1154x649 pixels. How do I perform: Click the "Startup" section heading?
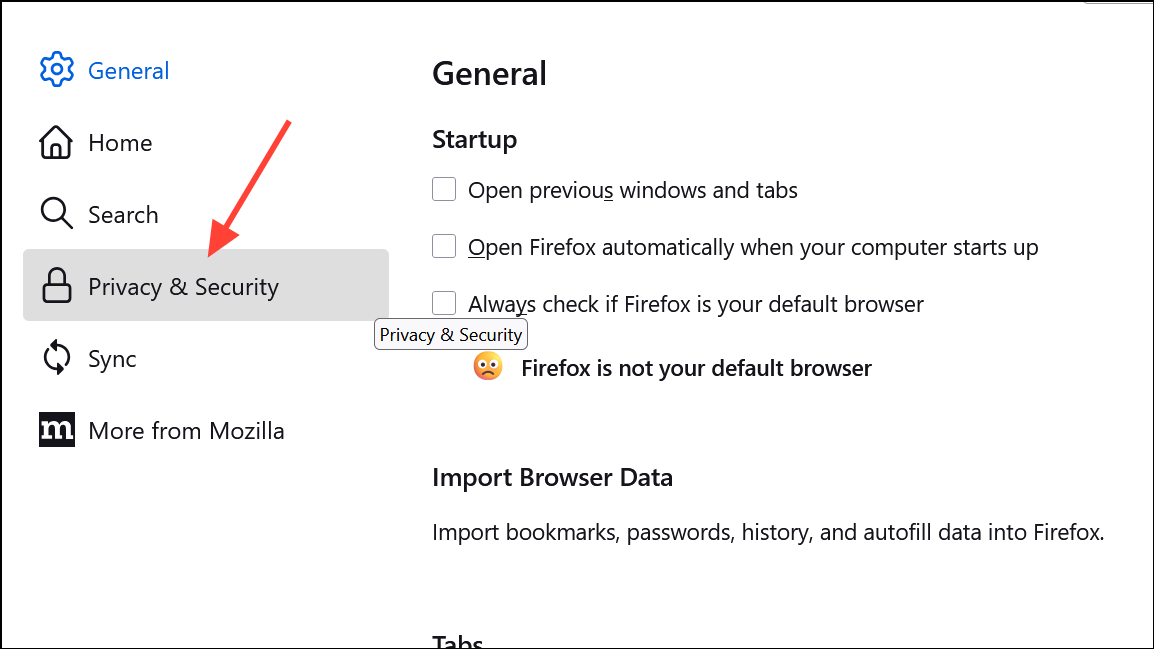474,139
